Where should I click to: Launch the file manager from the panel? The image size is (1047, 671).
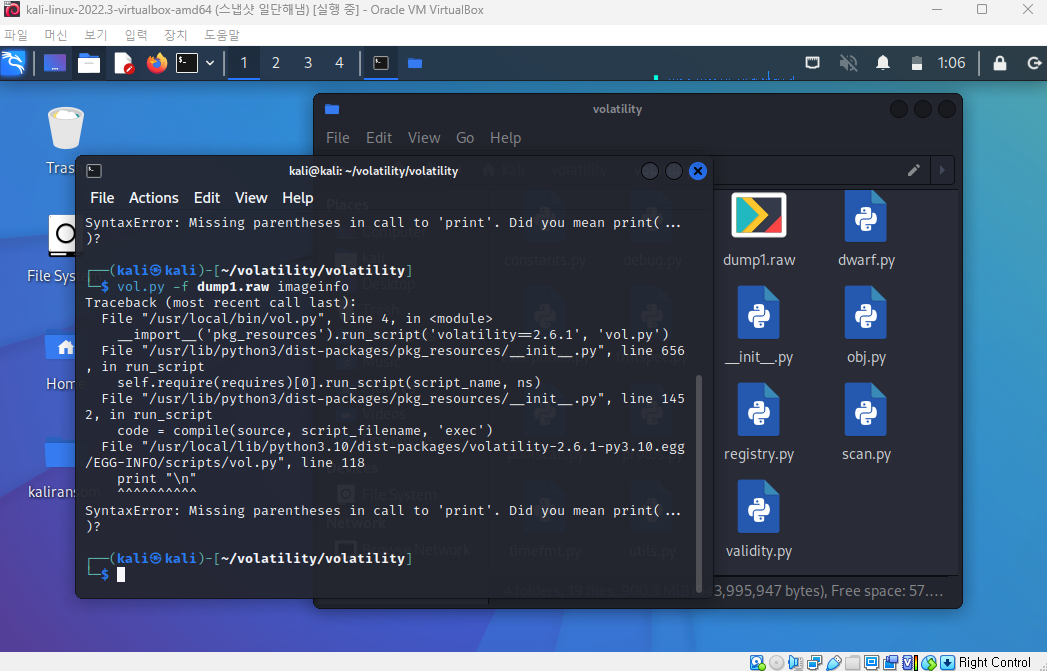[88, 63]
